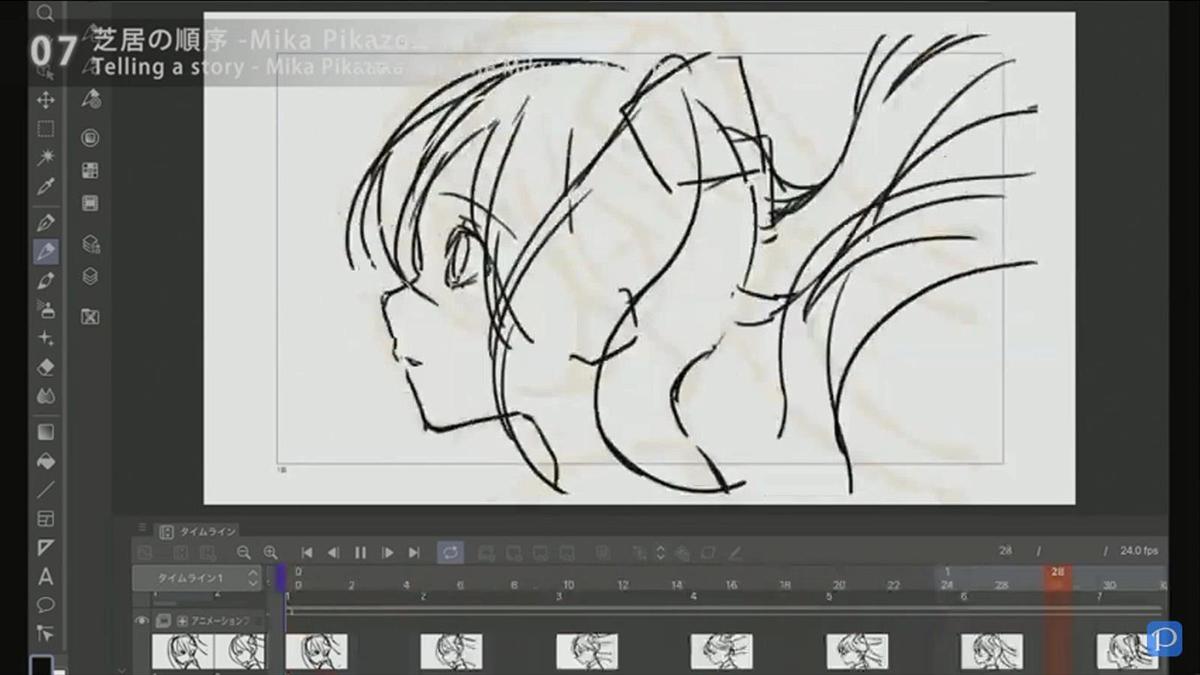Open the Color Wheel palette icon
This screenshot has height=675, width=1200.
pos(90,138)
